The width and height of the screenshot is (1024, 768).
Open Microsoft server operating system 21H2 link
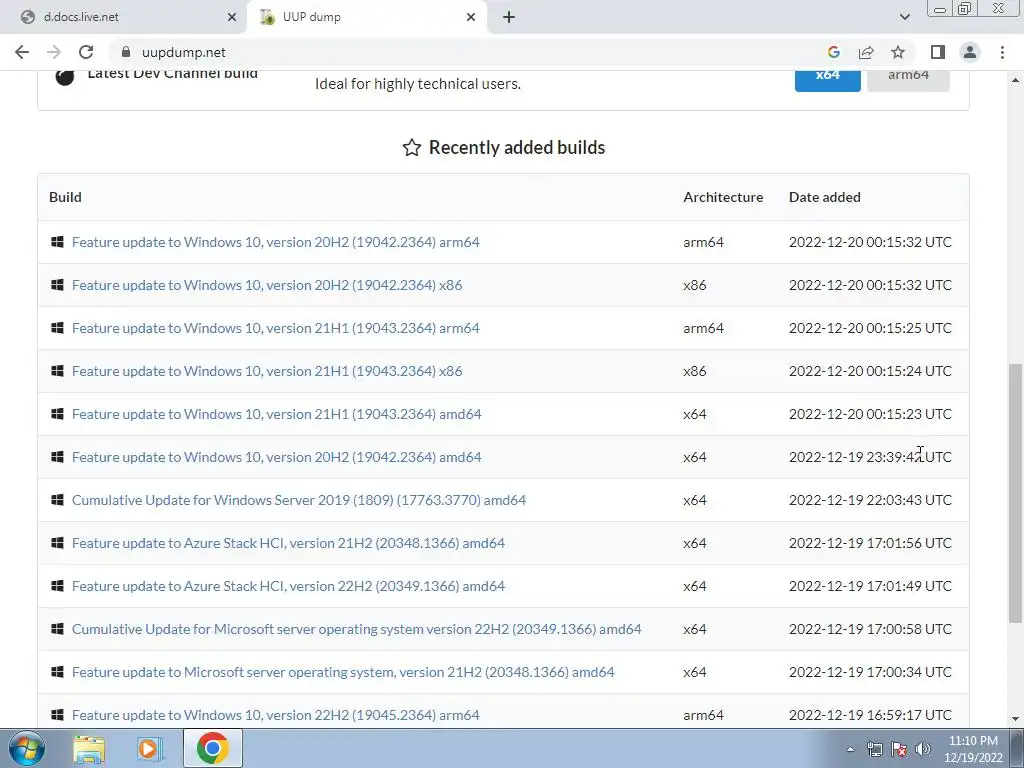[x=343, y=672]
